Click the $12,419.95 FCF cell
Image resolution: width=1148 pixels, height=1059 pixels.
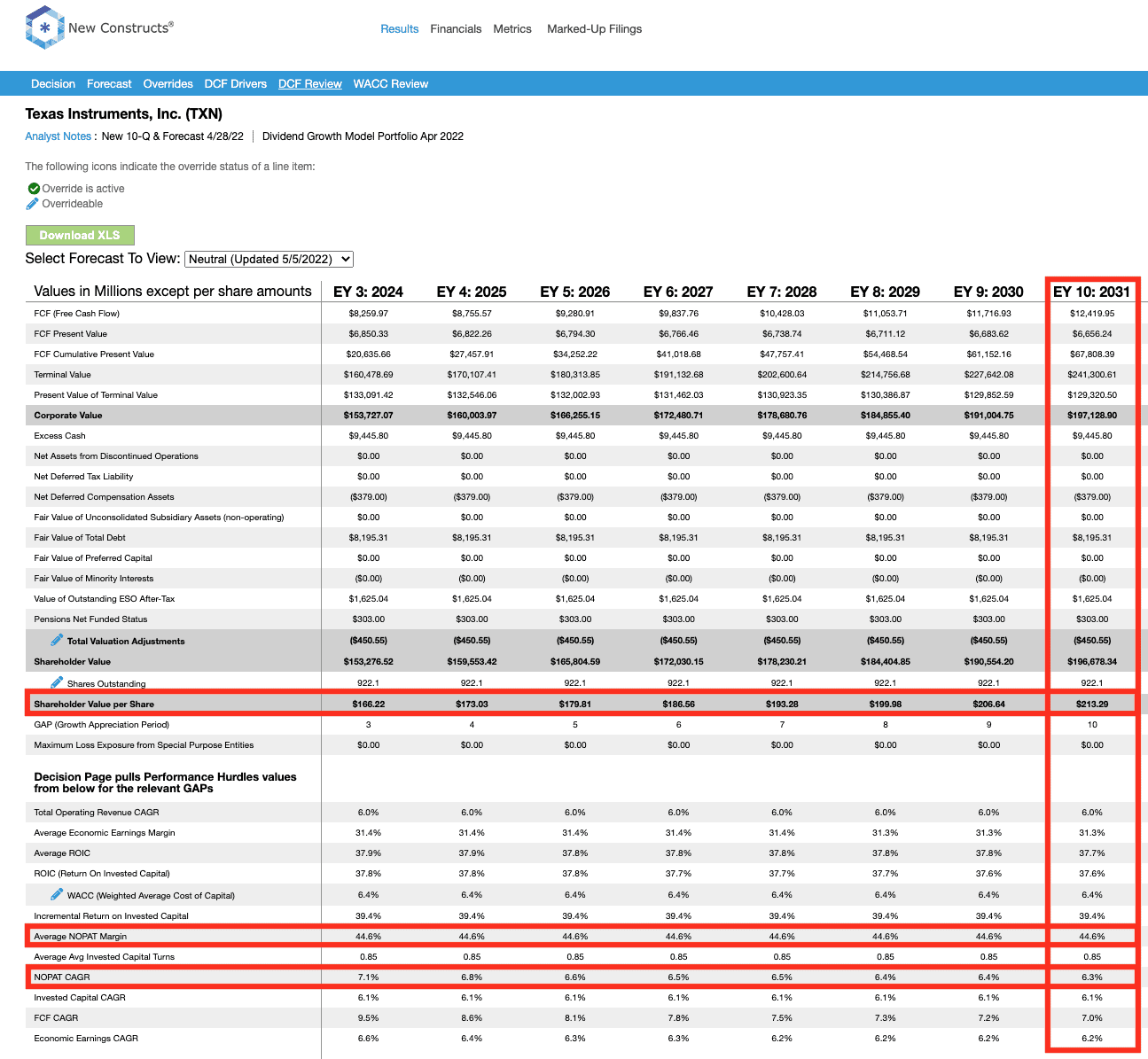click(1092, 314)
